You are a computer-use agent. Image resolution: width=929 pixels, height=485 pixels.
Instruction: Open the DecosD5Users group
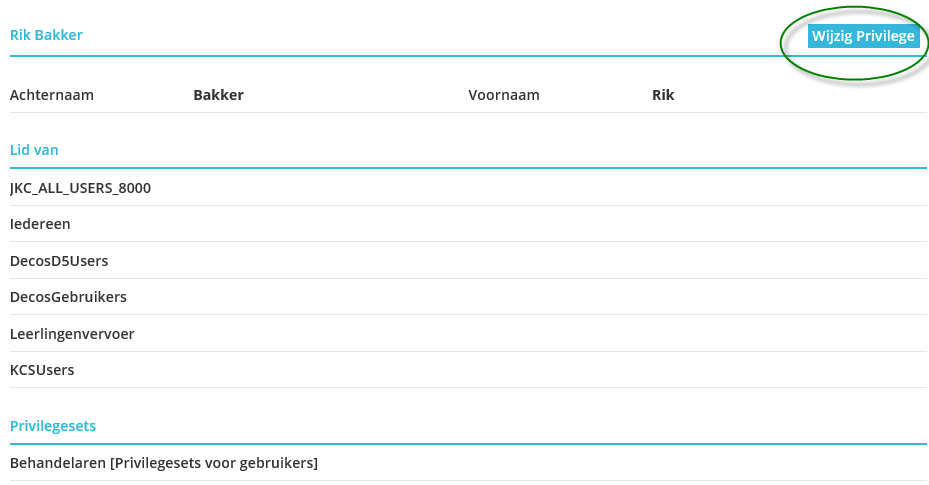(59, 261)
